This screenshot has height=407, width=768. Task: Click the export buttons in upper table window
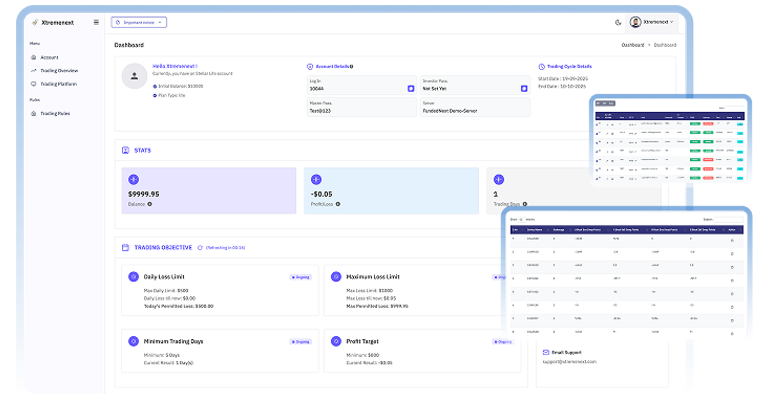pyautogui.click(x=605, y=103)
